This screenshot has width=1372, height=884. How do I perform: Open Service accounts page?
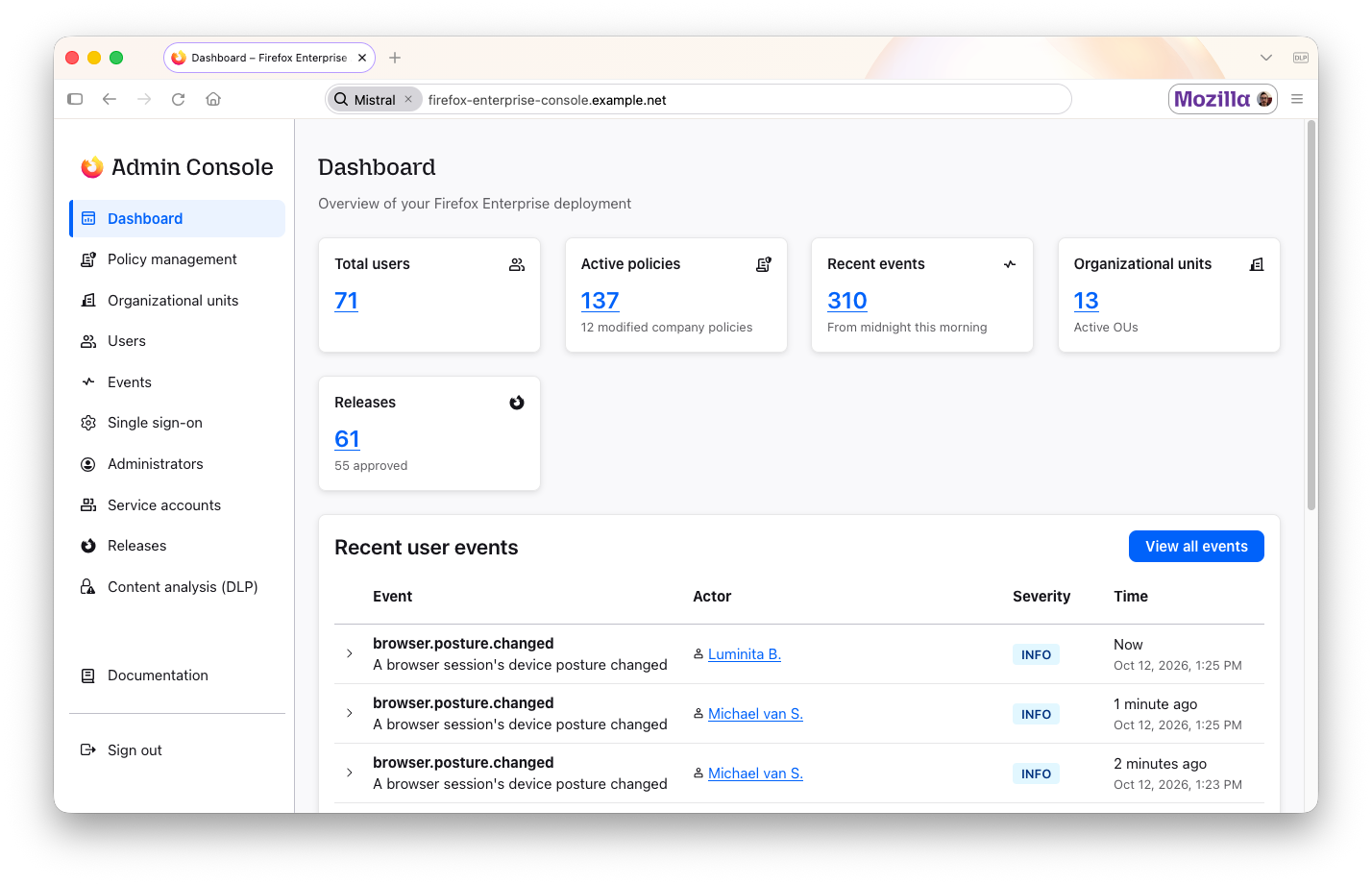(177, 505)
